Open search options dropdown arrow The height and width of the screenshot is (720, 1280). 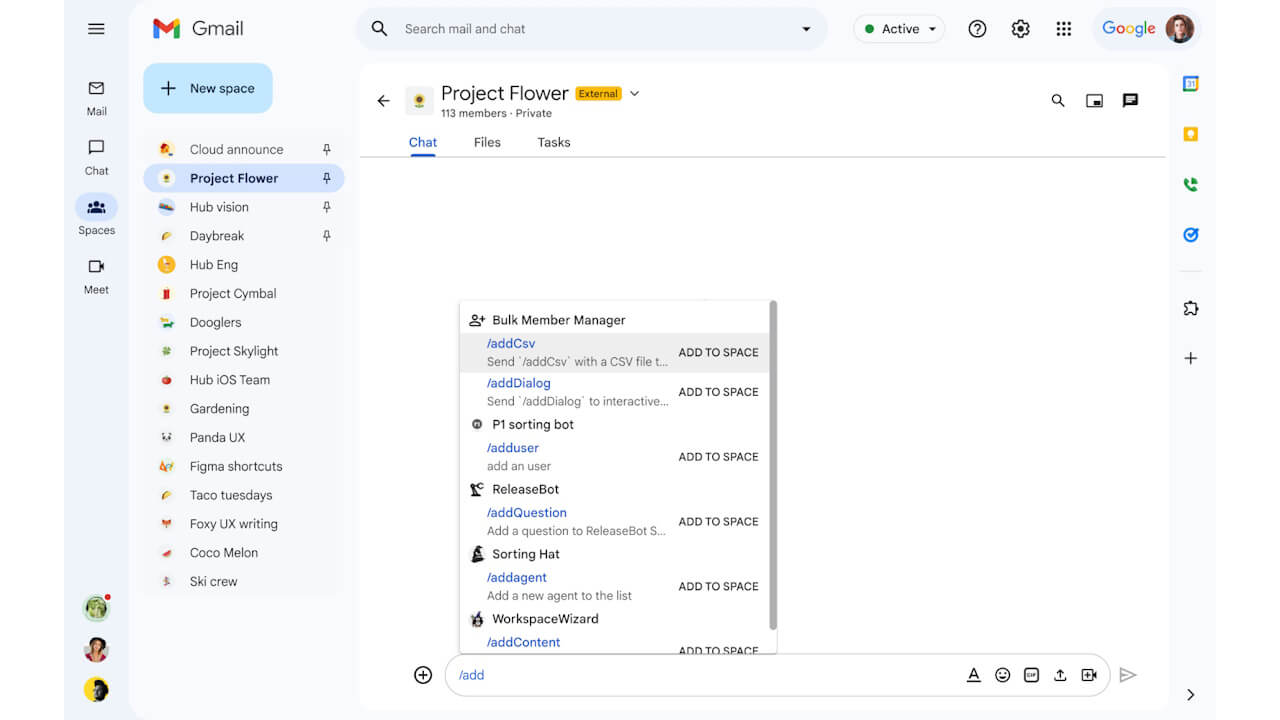pyautogui.click(x=806, y=29)
